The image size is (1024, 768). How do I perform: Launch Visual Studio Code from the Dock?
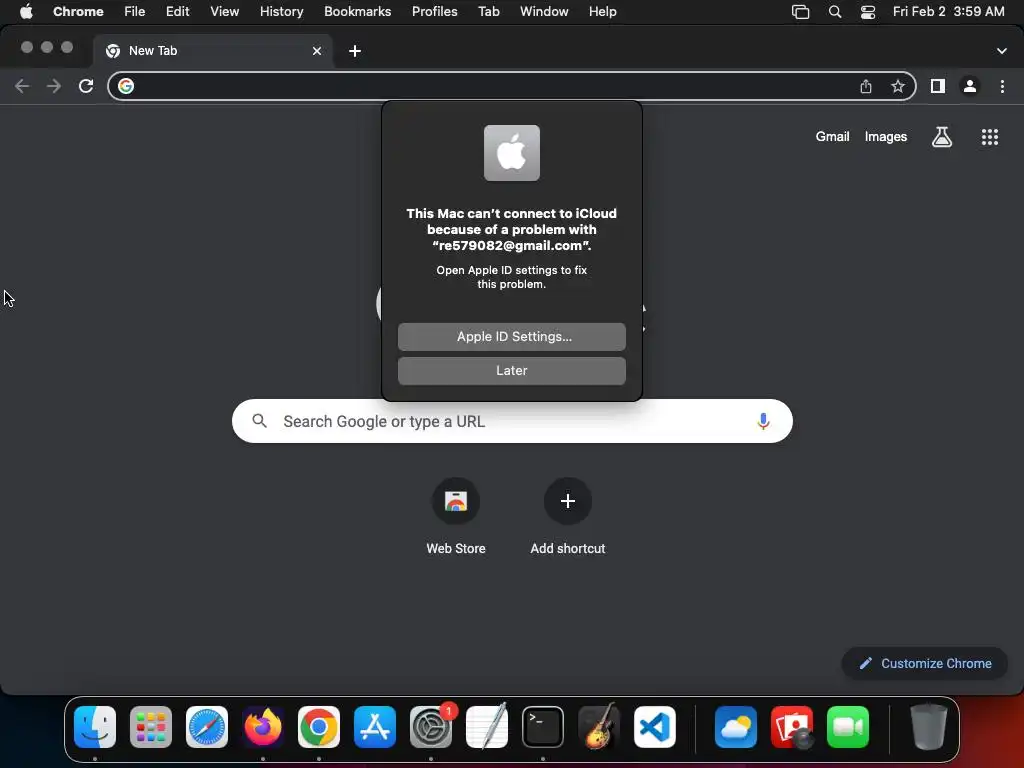point(655,727)
